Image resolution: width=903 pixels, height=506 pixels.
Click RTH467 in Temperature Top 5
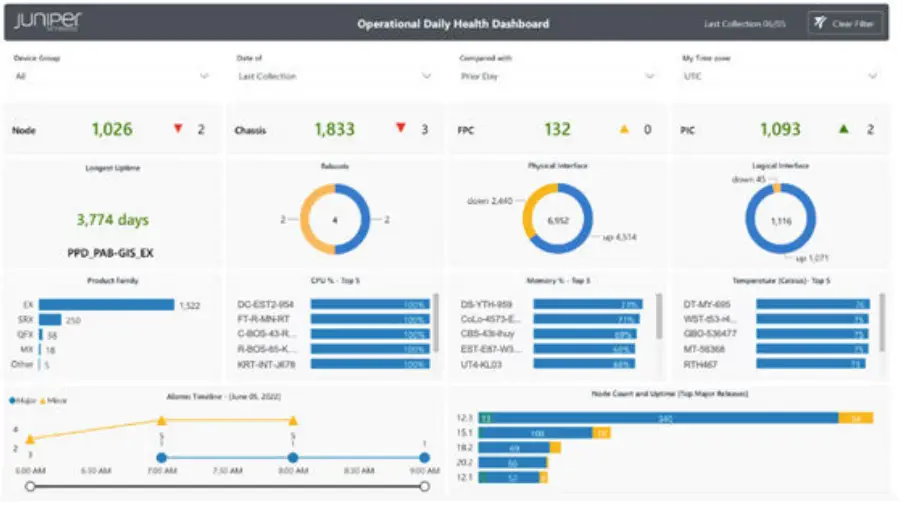click(x=700, y=364)
